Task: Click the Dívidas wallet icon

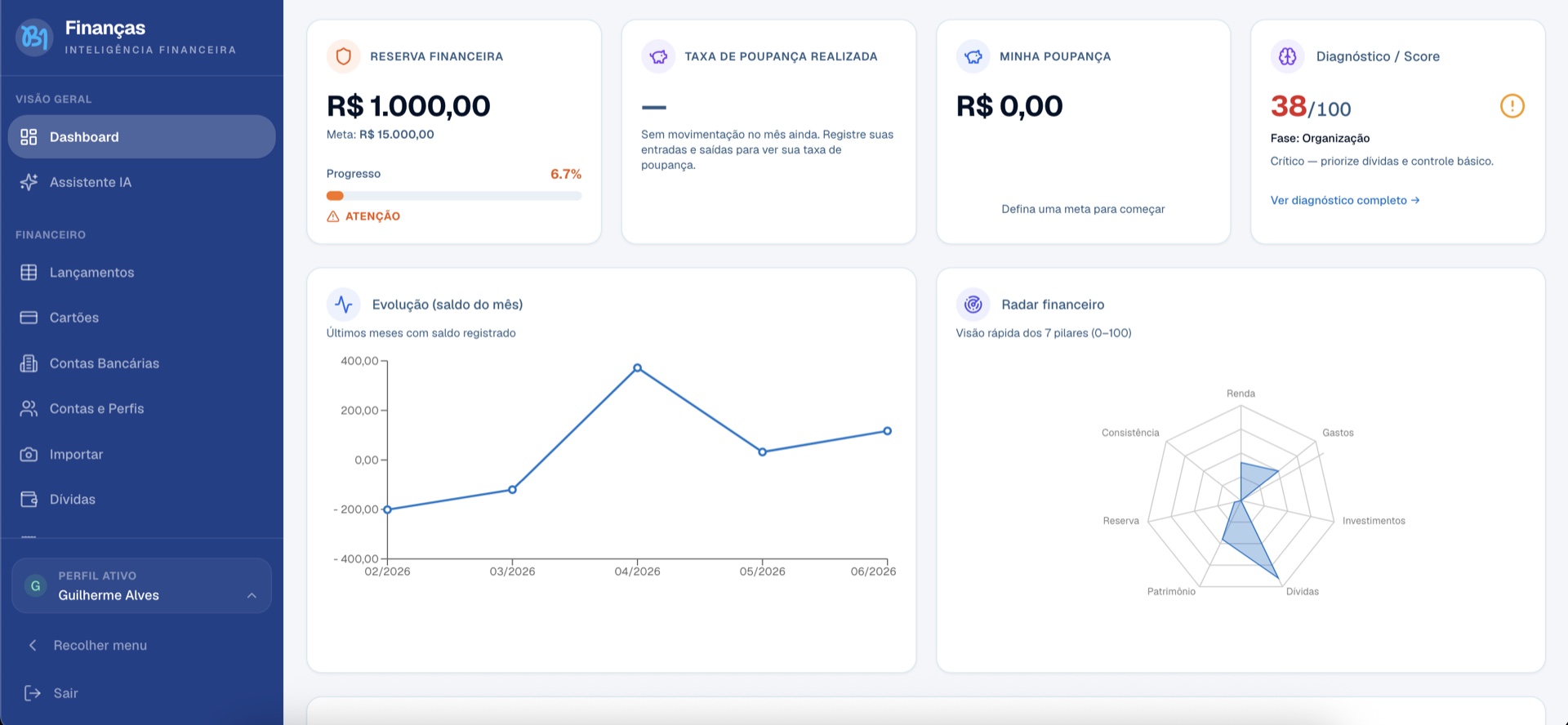Action: pyautogui.click(x=29, y=499)
